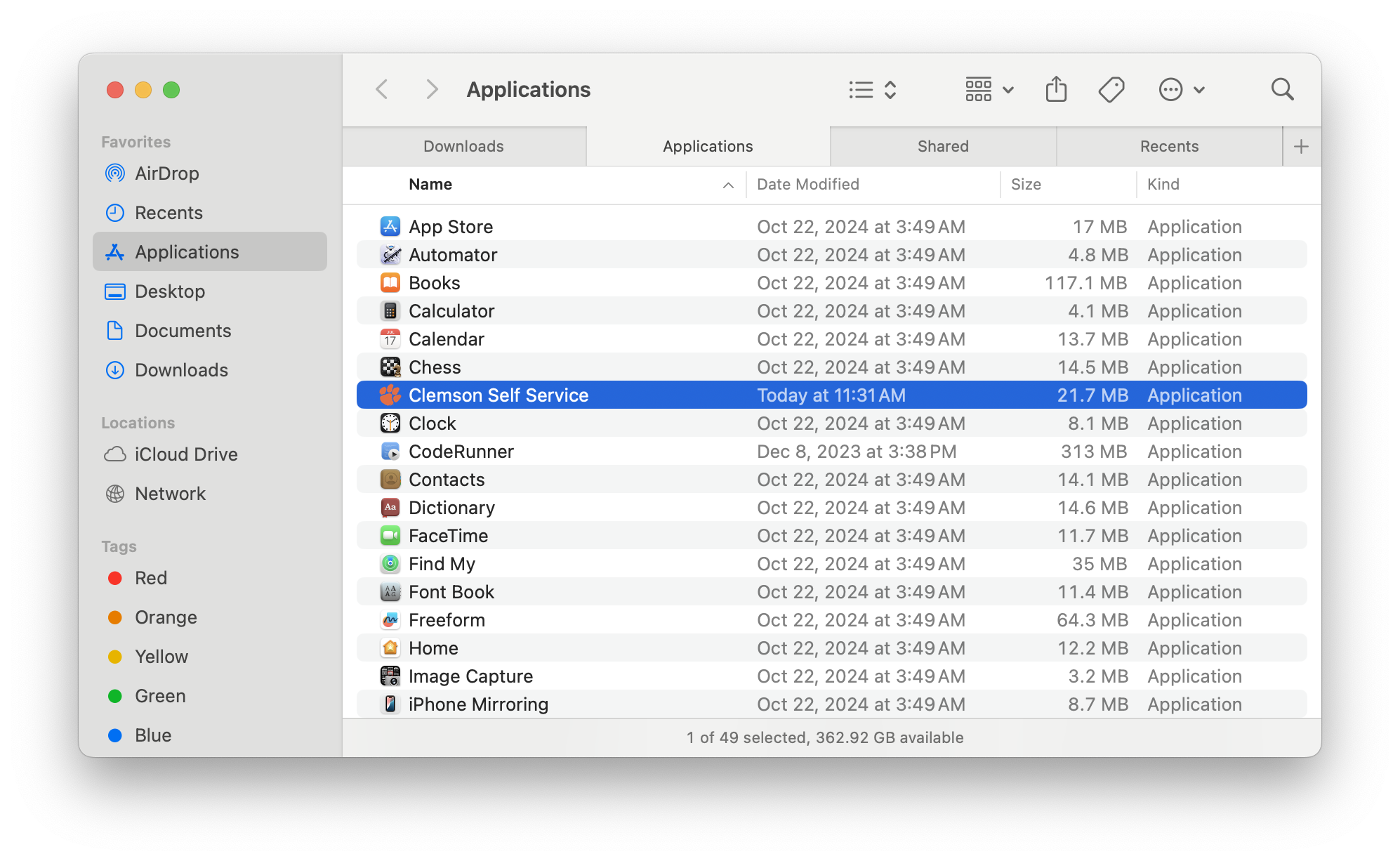
Task: Sort by the Kind column header
Action: (1163, 184)
